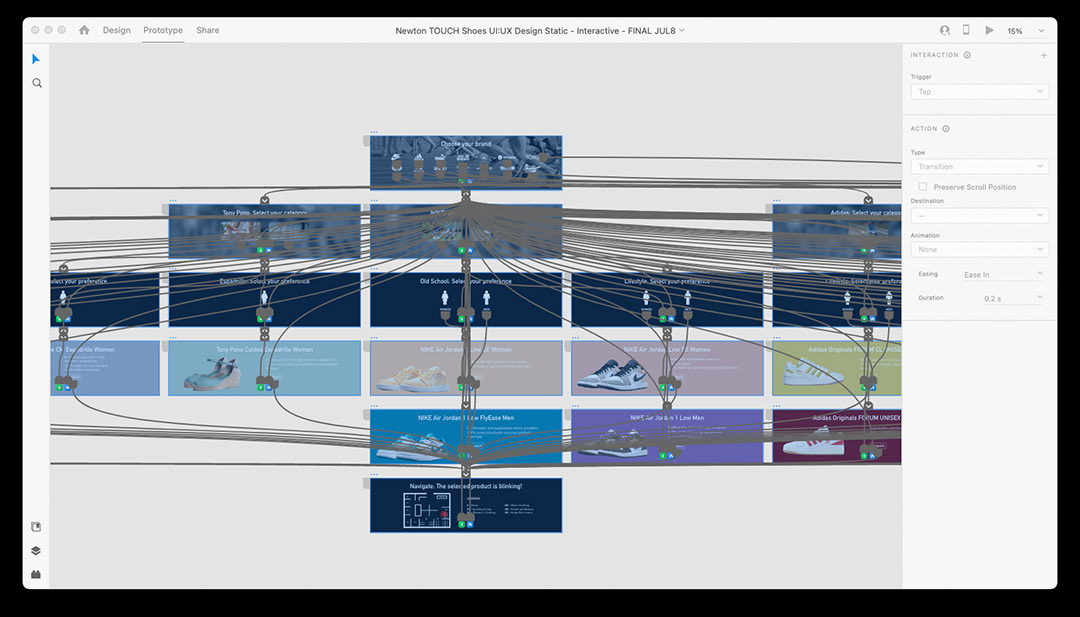Start Desktop Preview with play icon
Screen dimensions: 1080x617
coord(989,30)
